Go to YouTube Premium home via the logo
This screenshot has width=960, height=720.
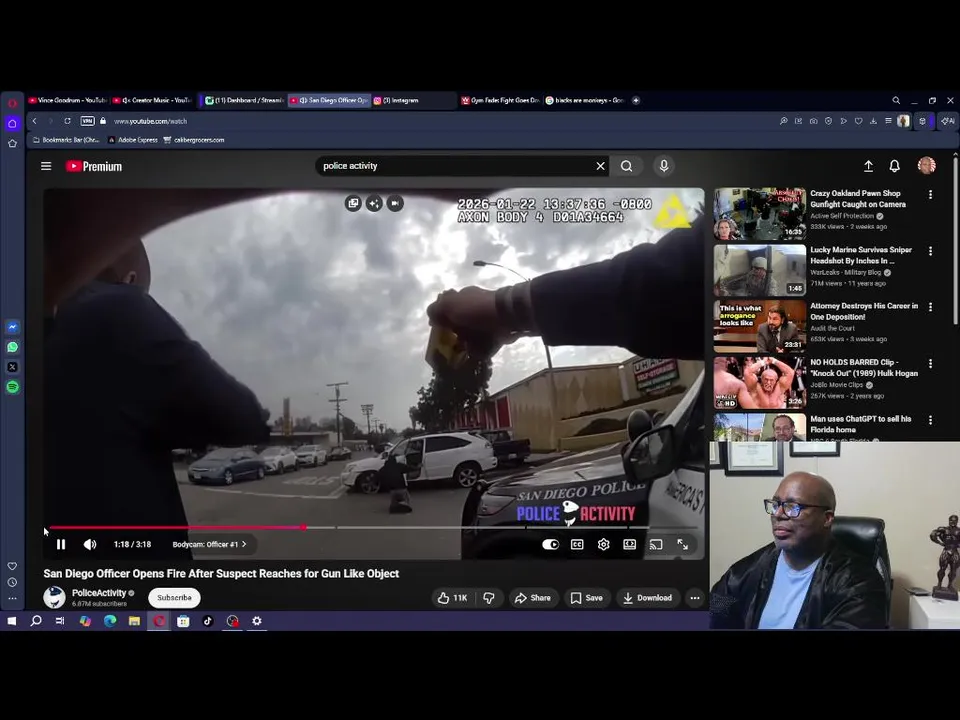coord(94,167)
